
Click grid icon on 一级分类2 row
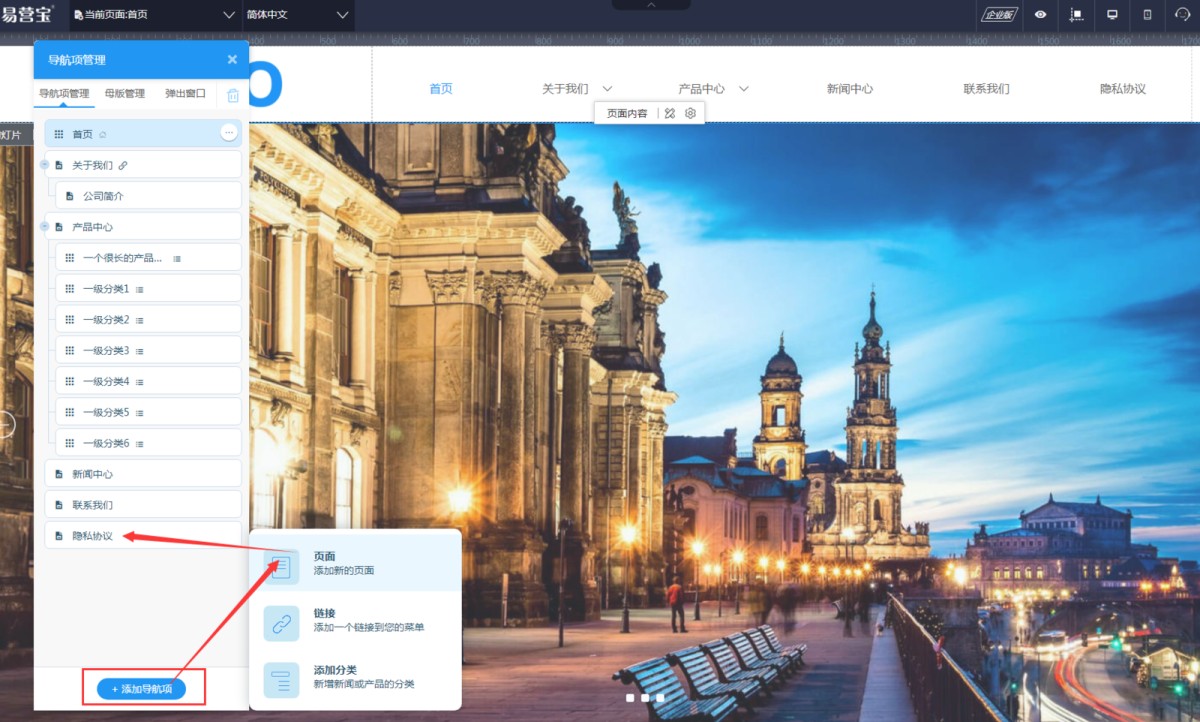pyautogui.click(x=69, y=320)
